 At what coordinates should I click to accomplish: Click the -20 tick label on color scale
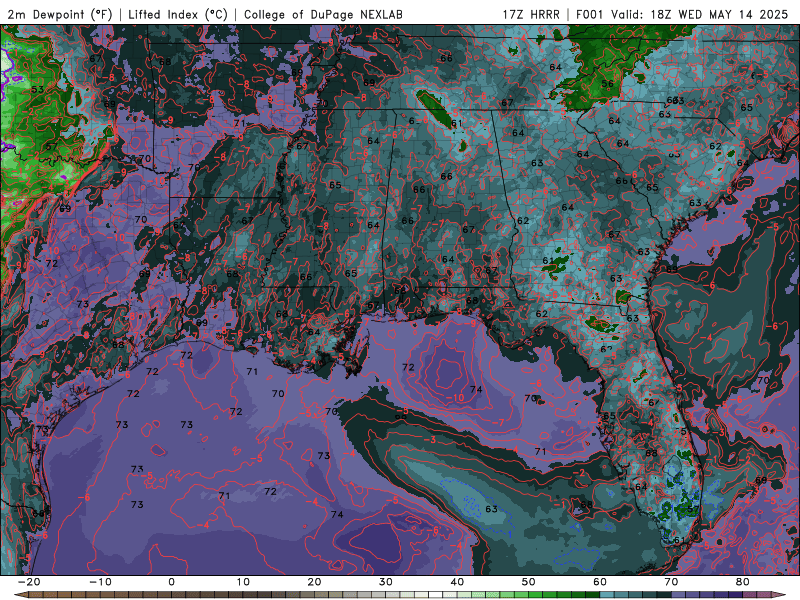(x=29, y=582)
